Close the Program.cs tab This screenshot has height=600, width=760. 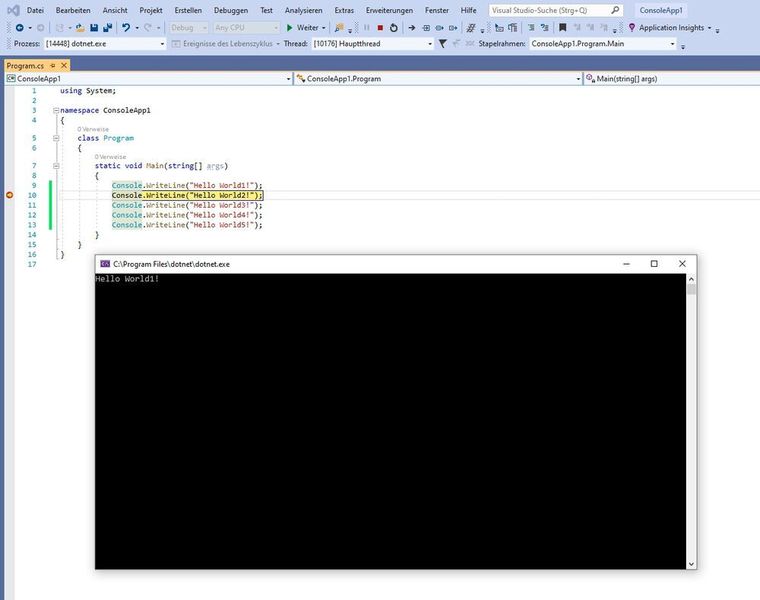tap(63, 65)
